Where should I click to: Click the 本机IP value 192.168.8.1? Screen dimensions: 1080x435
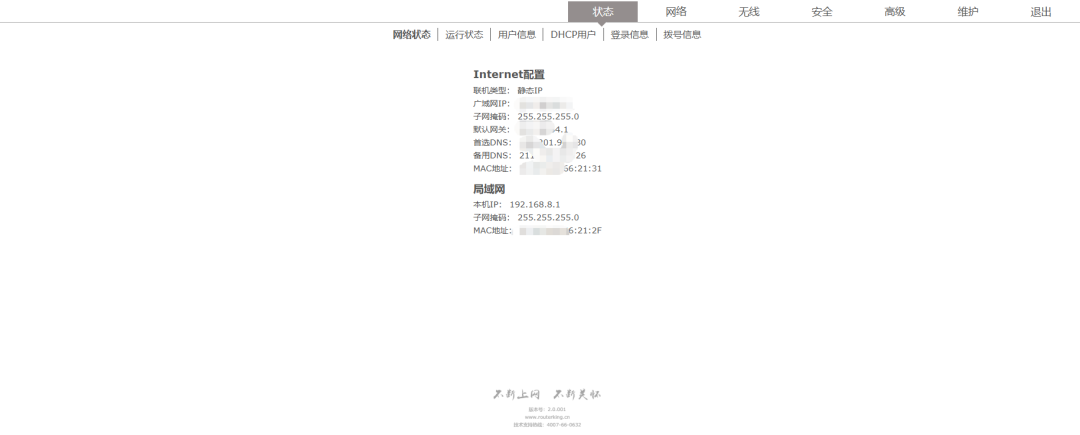(535, 204)
